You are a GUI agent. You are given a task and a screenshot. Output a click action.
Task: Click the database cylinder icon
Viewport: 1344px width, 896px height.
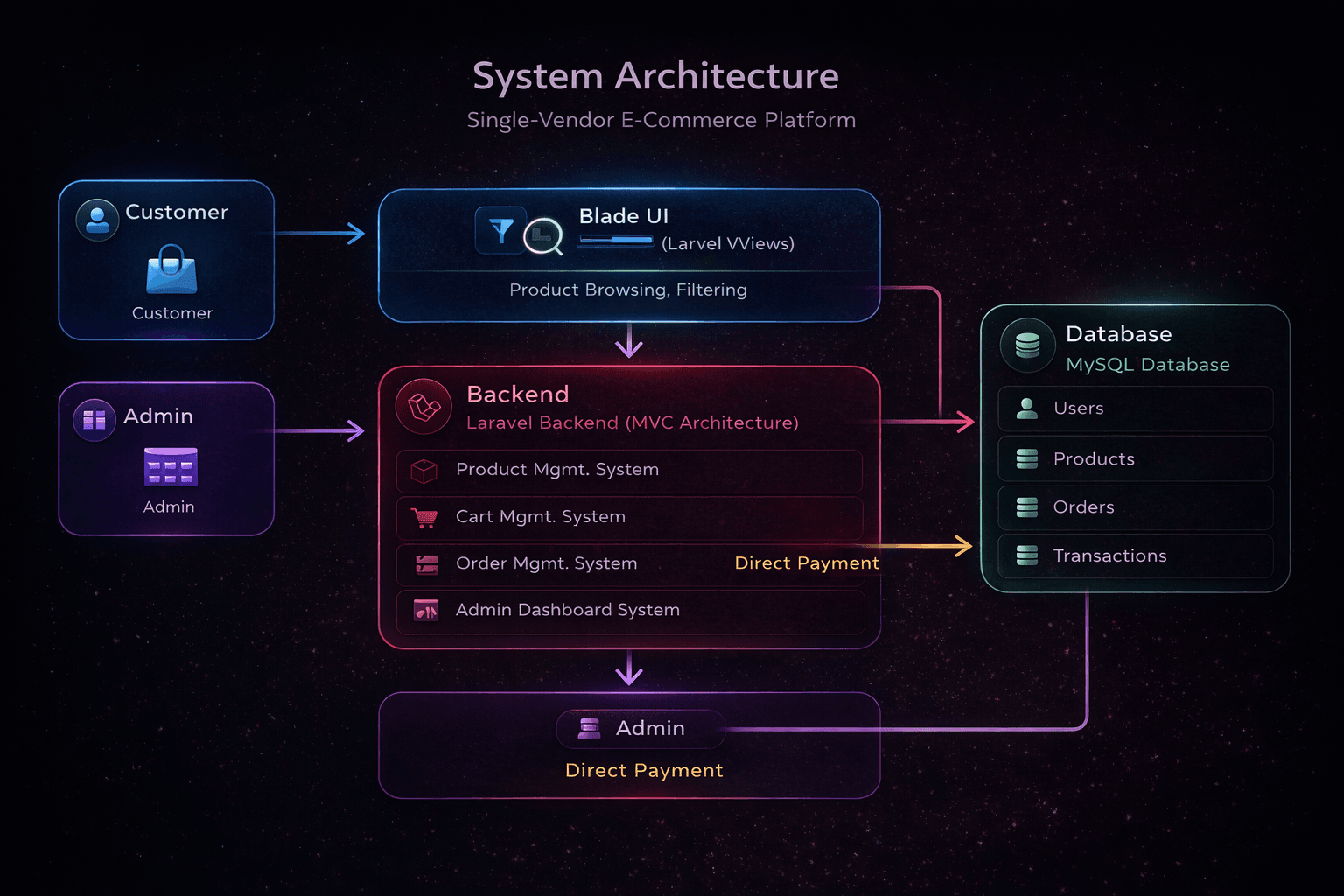[1028, 346]
